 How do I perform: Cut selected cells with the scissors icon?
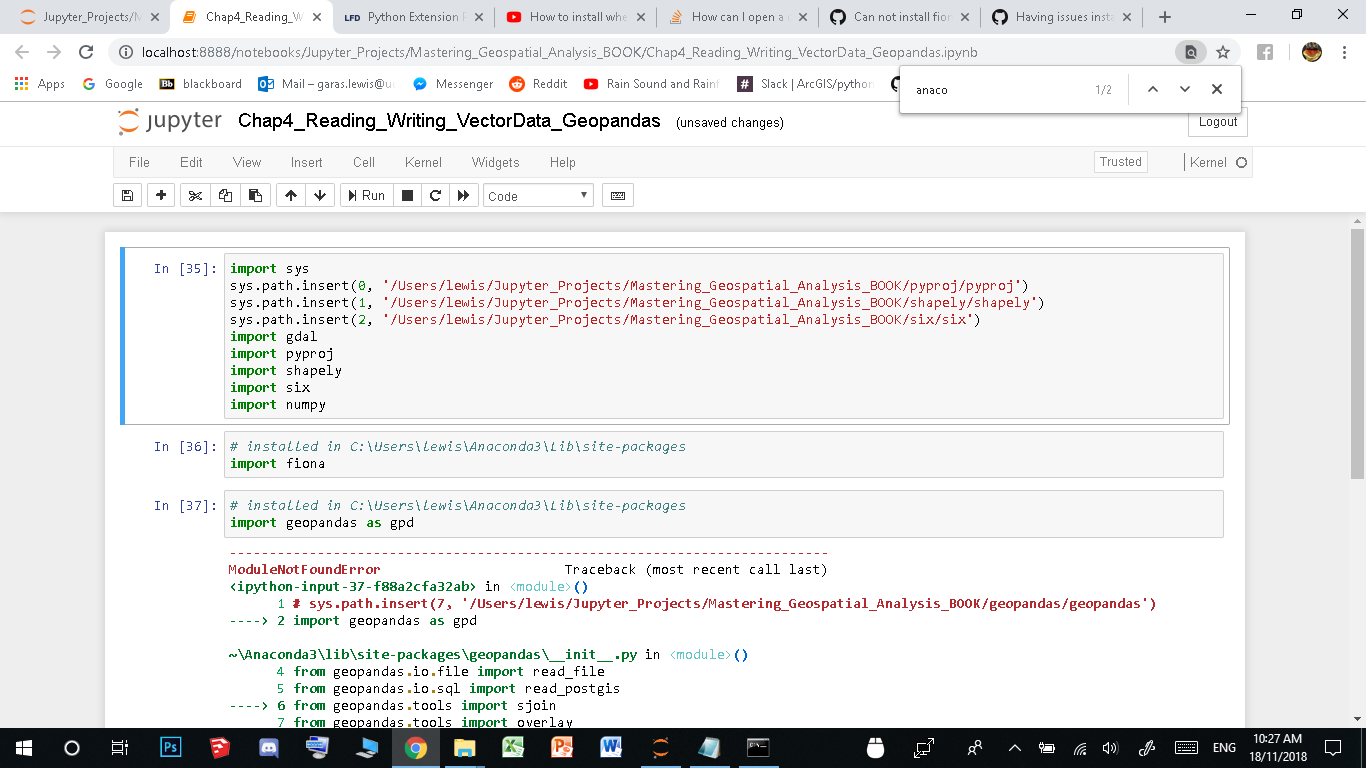[x=194, y=195]
